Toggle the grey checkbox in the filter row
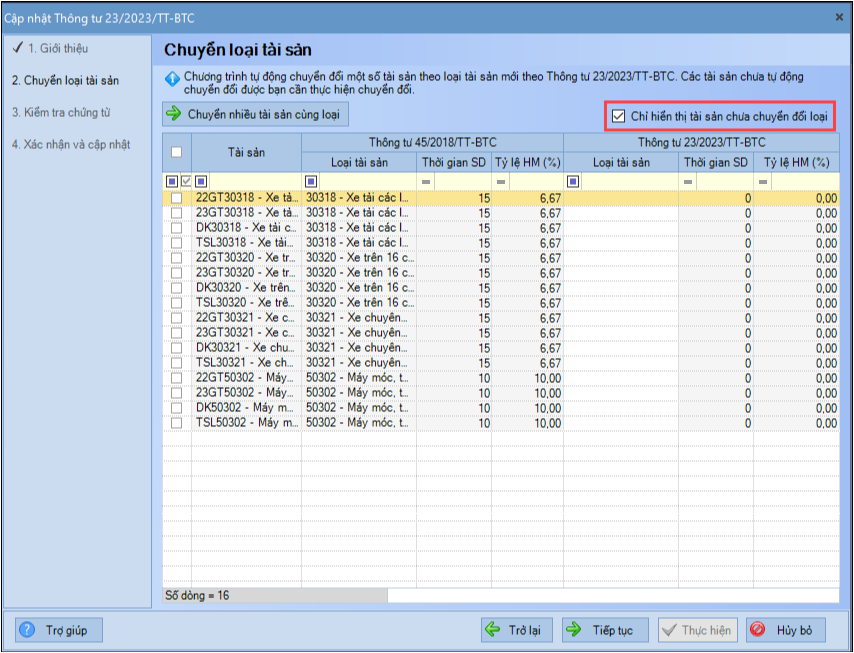This screenshot has width=854, height=653. 186,181
